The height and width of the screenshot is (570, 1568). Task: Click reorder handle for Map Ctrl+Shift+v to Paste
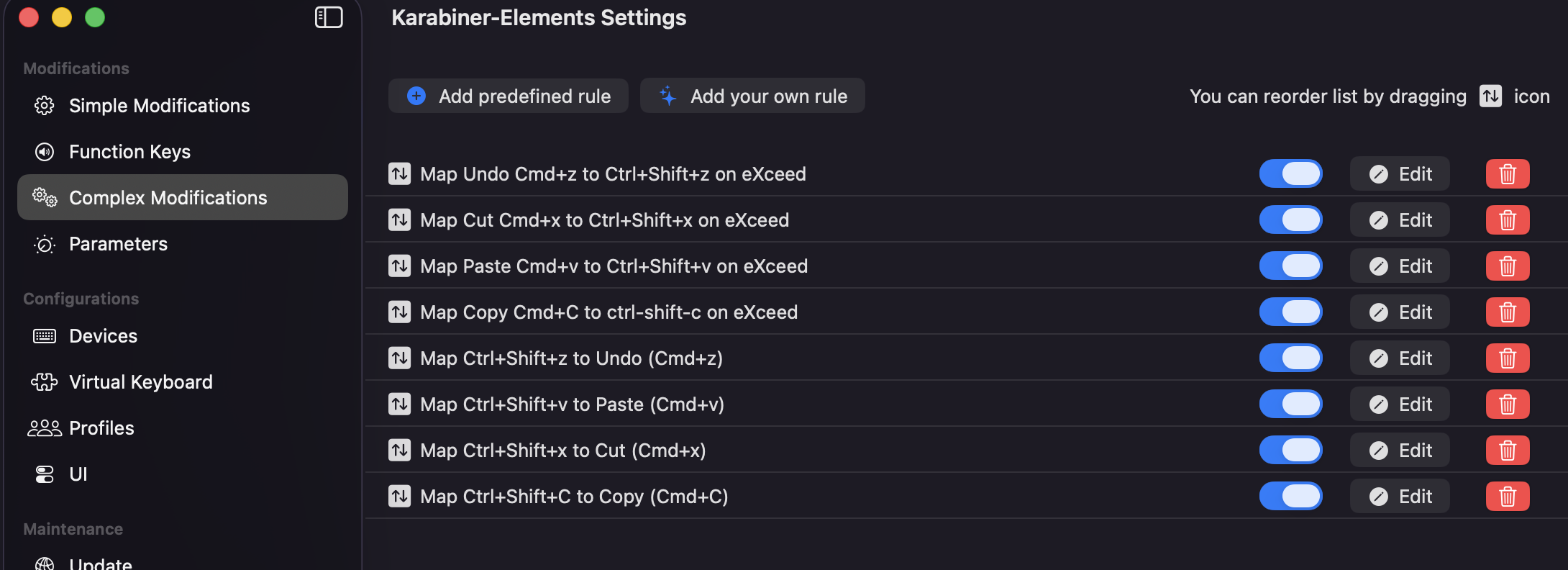click(x=400, y=404)
